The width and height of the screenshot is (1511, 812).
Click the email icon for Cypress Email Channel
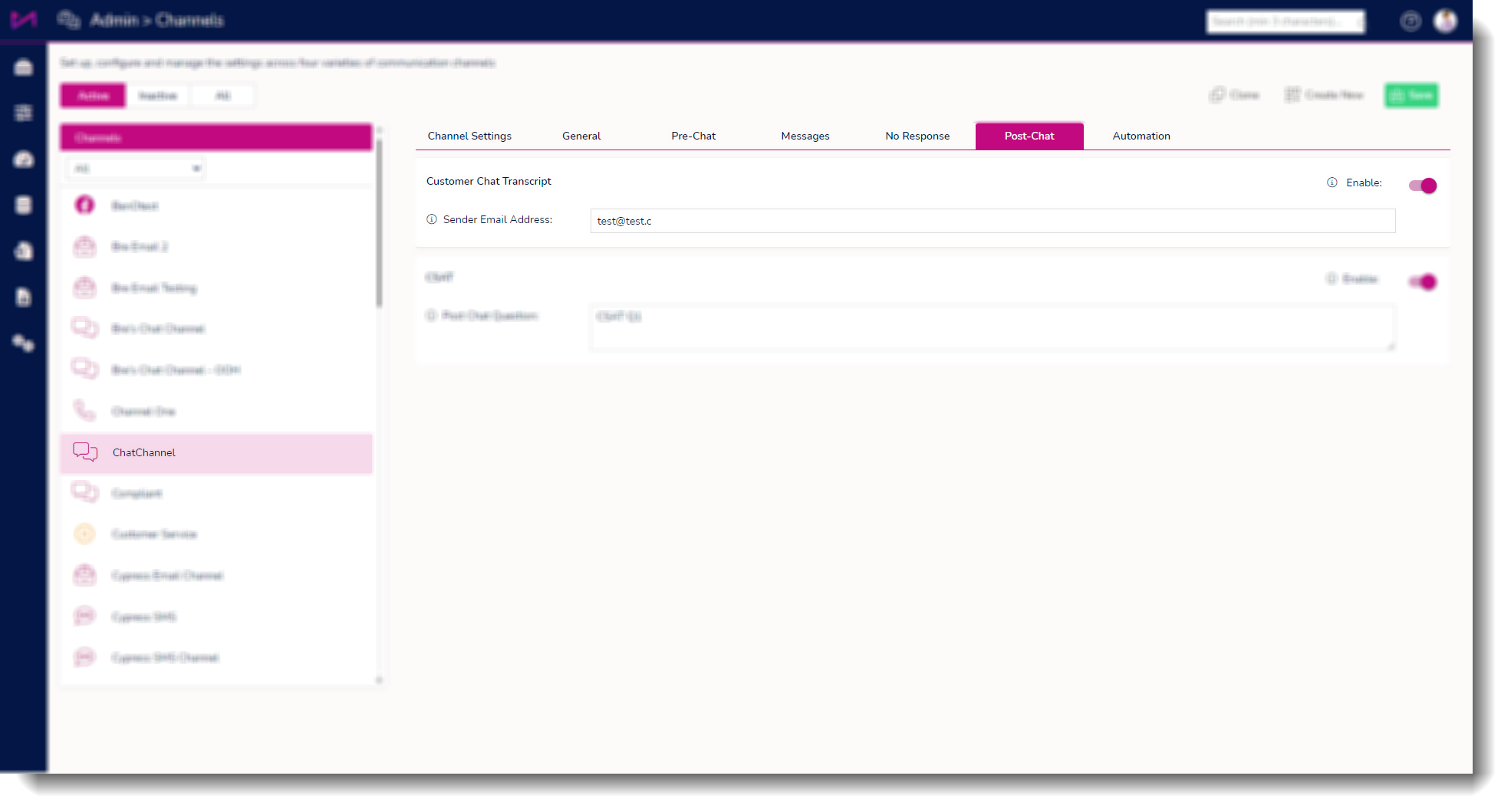point(85,575)
